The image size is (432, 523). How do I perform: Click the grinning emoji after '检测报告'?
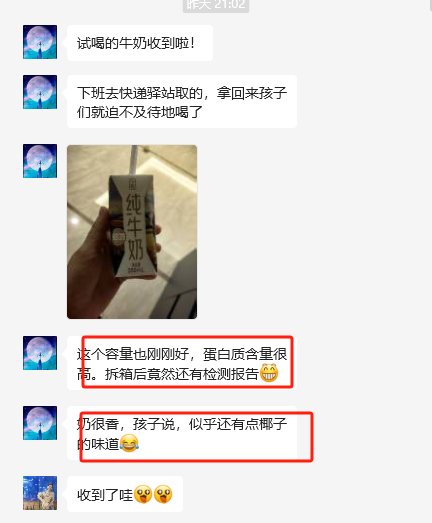(269, 373)
